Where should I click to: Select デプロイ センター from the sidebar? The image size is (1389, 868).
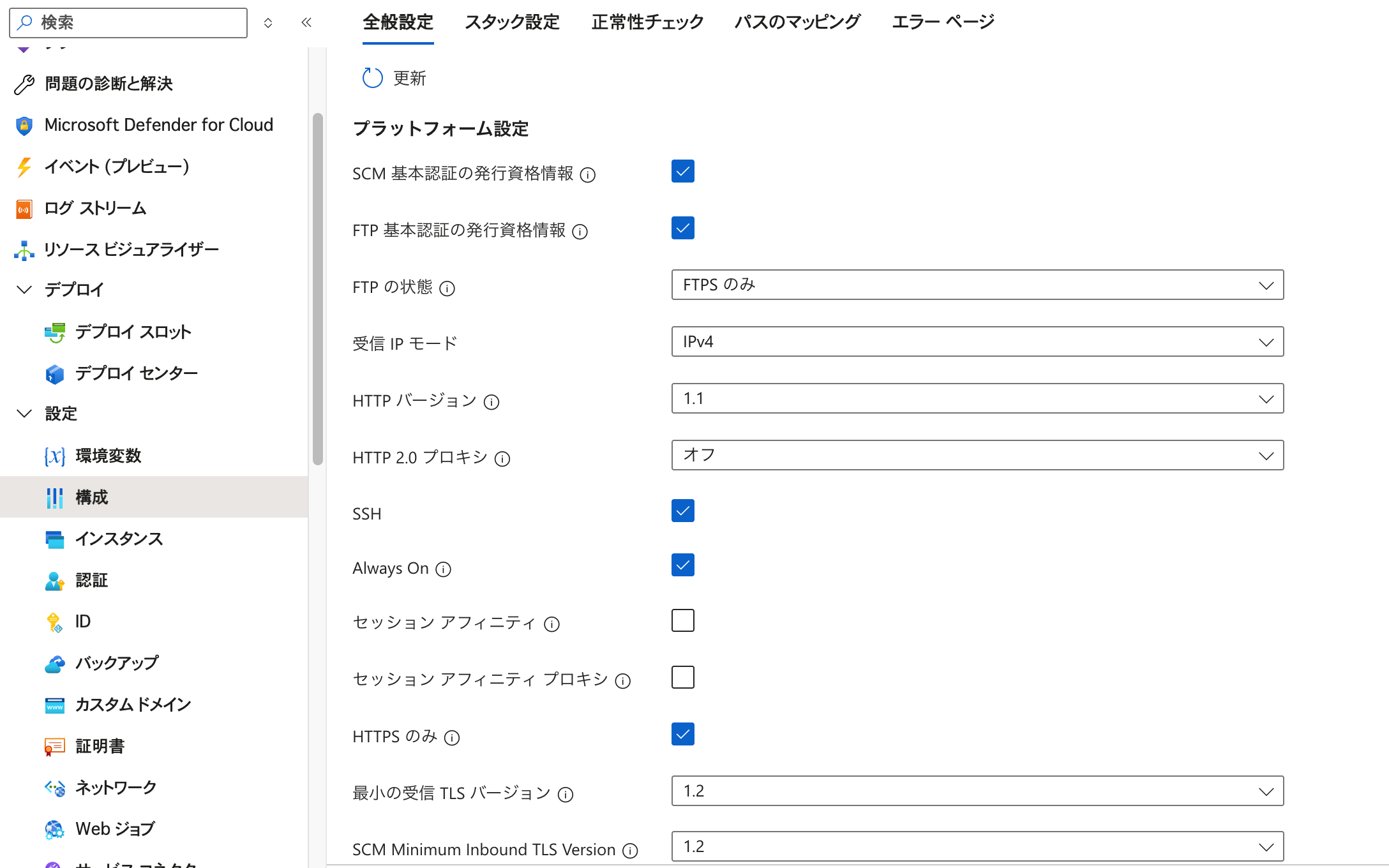pos(136,373)
